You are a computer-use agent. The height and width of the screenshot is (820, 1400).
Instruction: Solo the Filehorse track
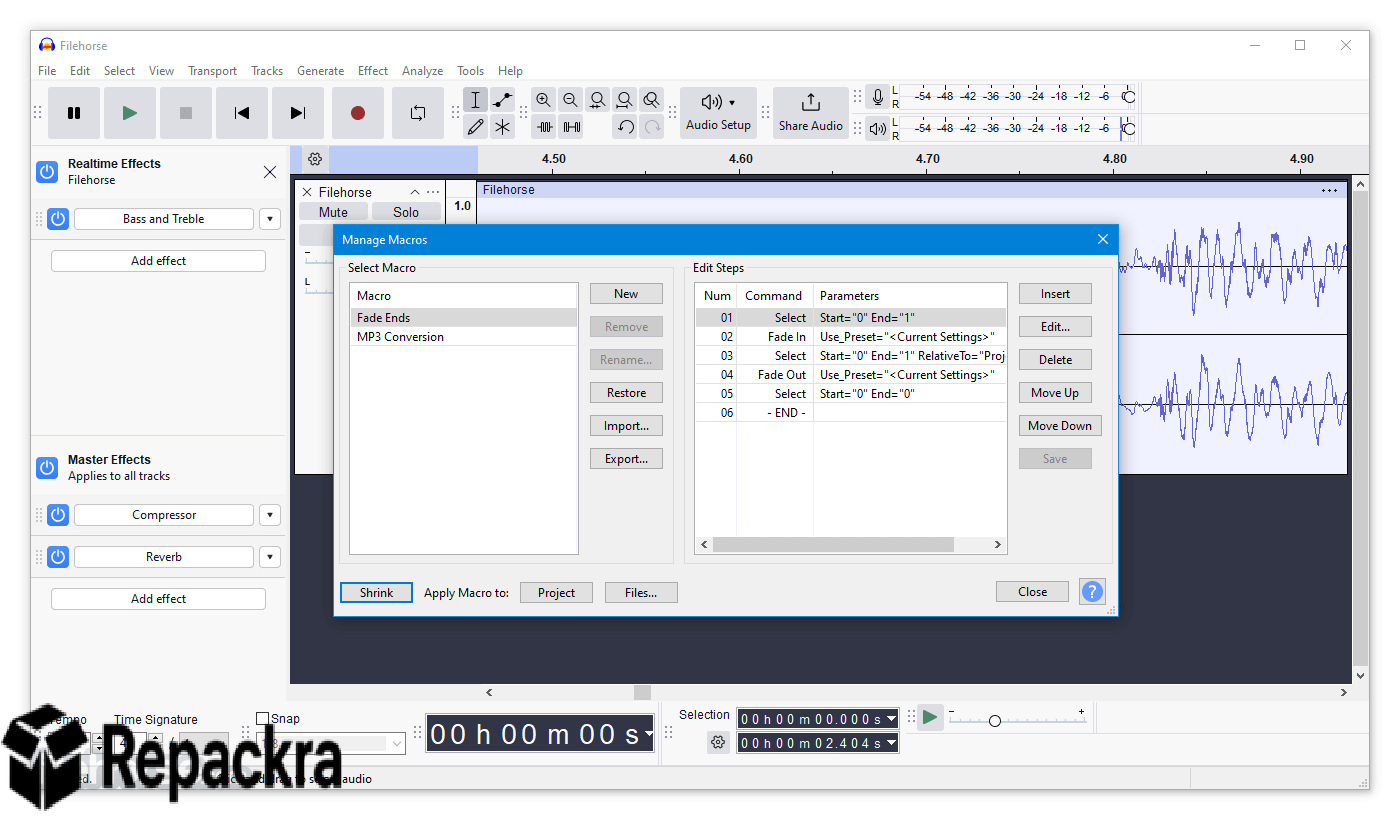click(406, 212)
